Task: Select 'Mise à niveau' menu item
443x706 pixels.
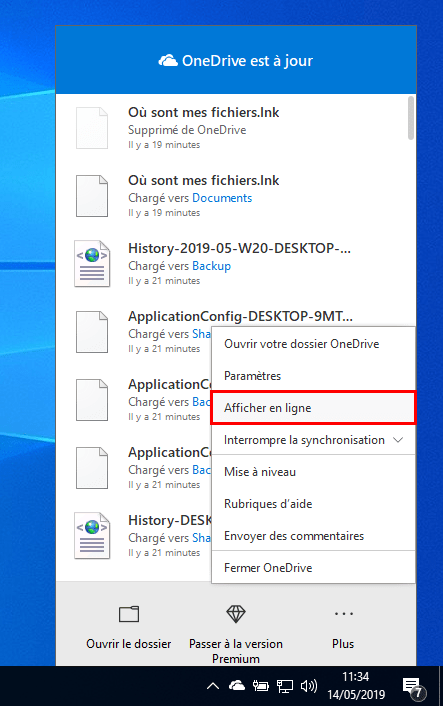Action: tap(313, 471)
